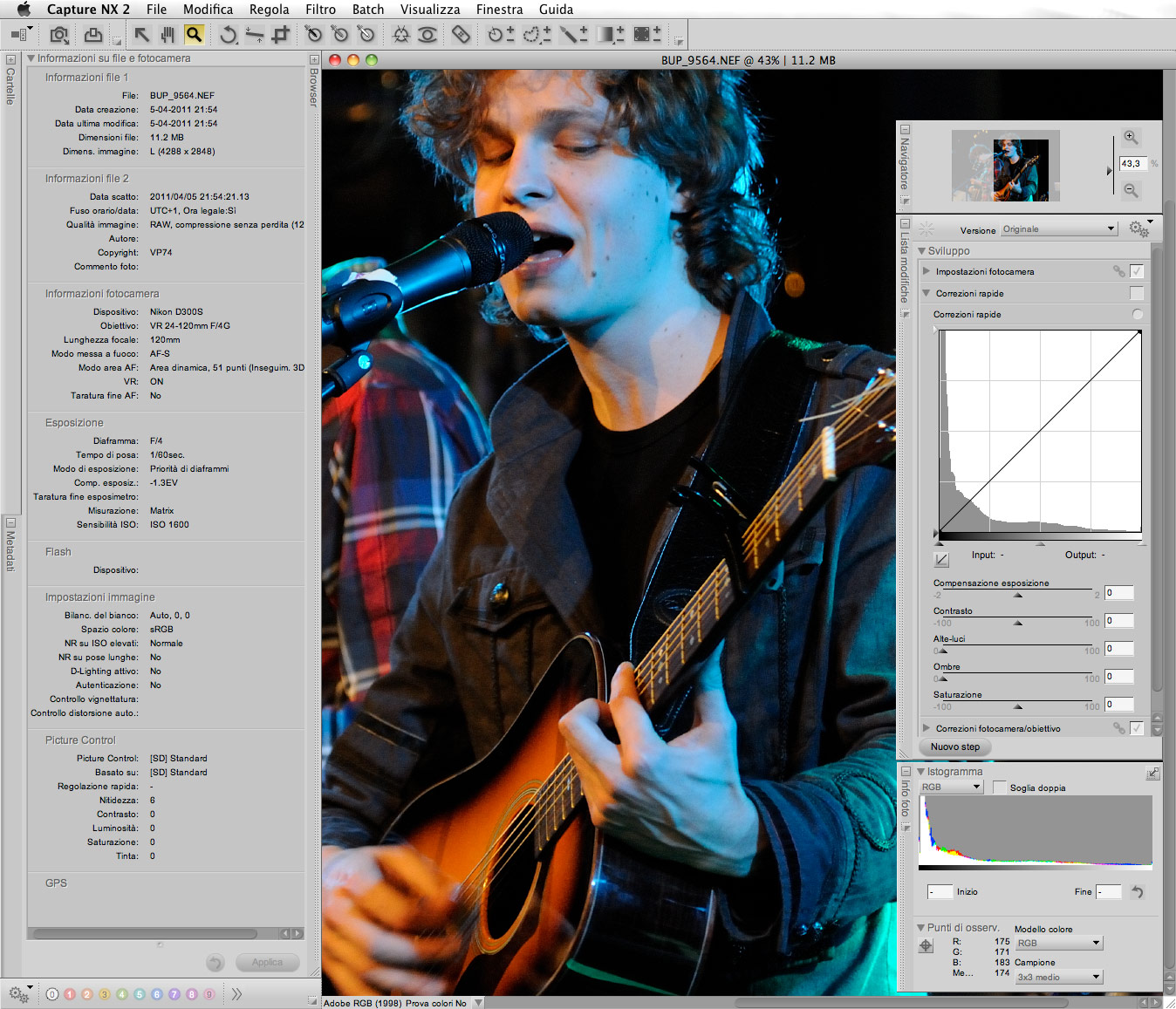Click the undo arrow beside Applica
The image size is (1176, 1009).
215,962
